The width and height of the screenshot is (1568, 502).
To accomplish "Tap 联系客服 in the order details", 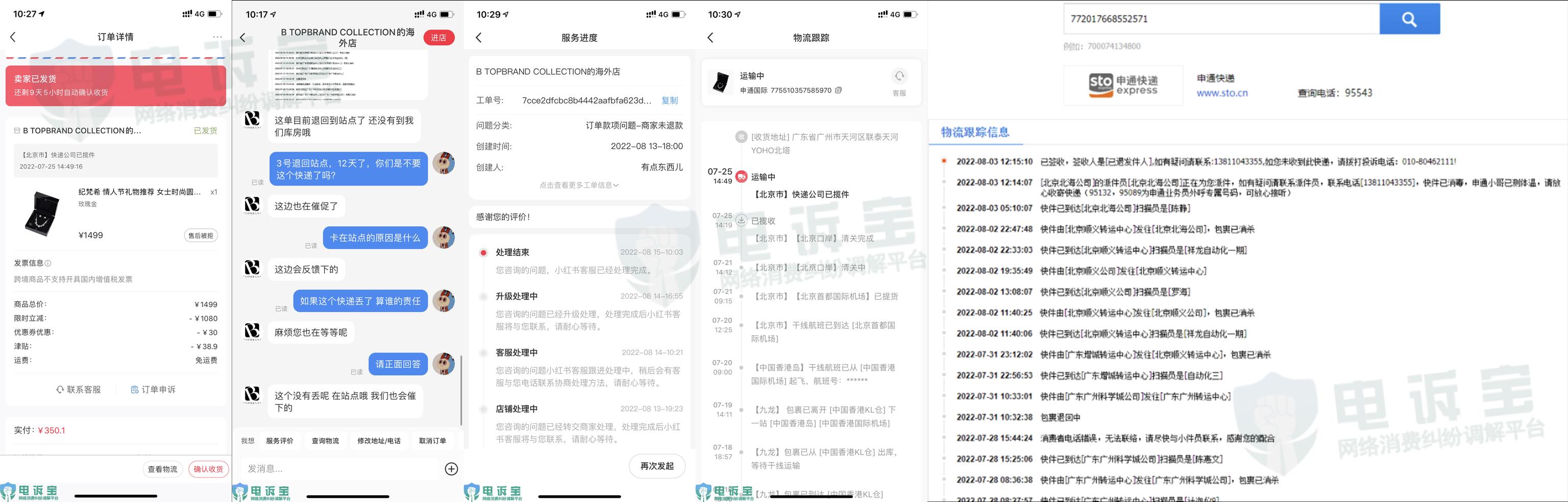I will pyautogui.click(x=79, y=389).
